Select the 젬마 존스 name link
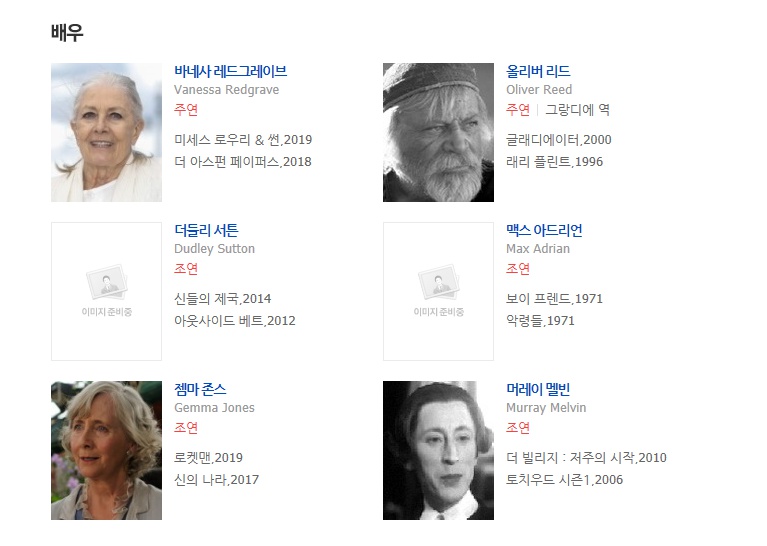 point(200,389)
